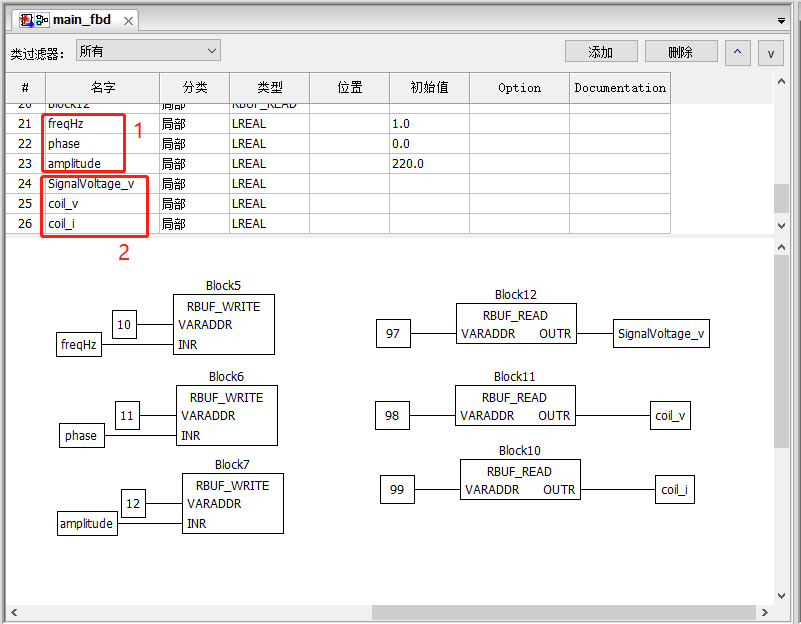Move variable down with v button
The height and width of the screenshot is (624, 801).
[770, 53]
